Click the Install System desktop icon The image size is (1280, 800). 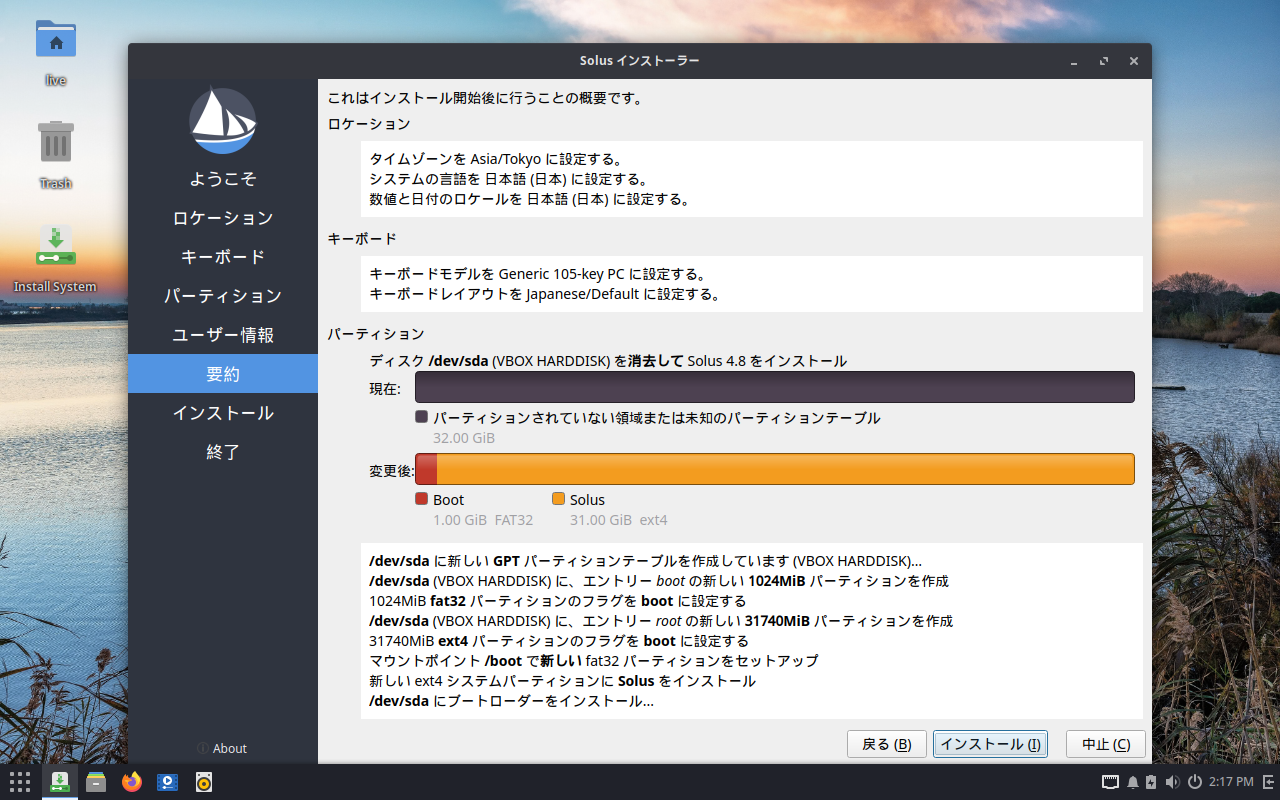tap(56, 246)
